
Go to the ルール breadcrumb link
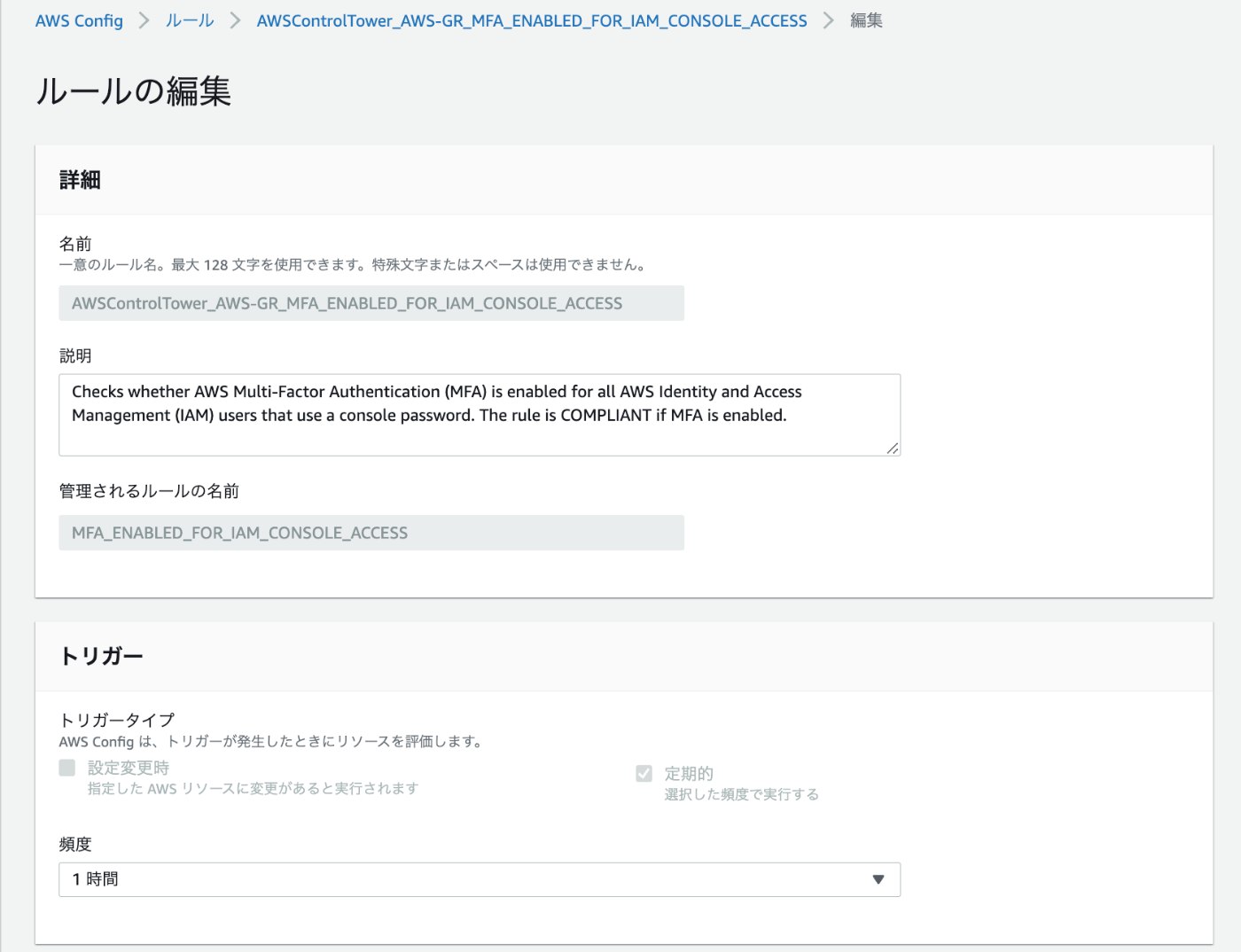(190, 20)
